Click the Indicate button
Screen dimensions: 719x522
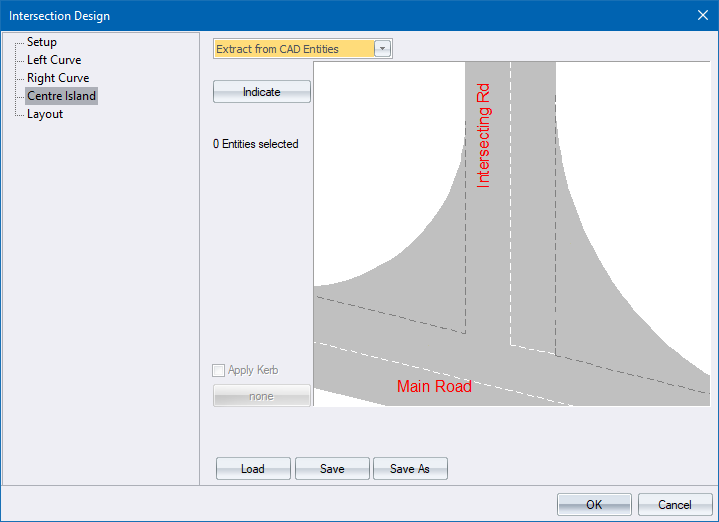click(x=262, y=92)
